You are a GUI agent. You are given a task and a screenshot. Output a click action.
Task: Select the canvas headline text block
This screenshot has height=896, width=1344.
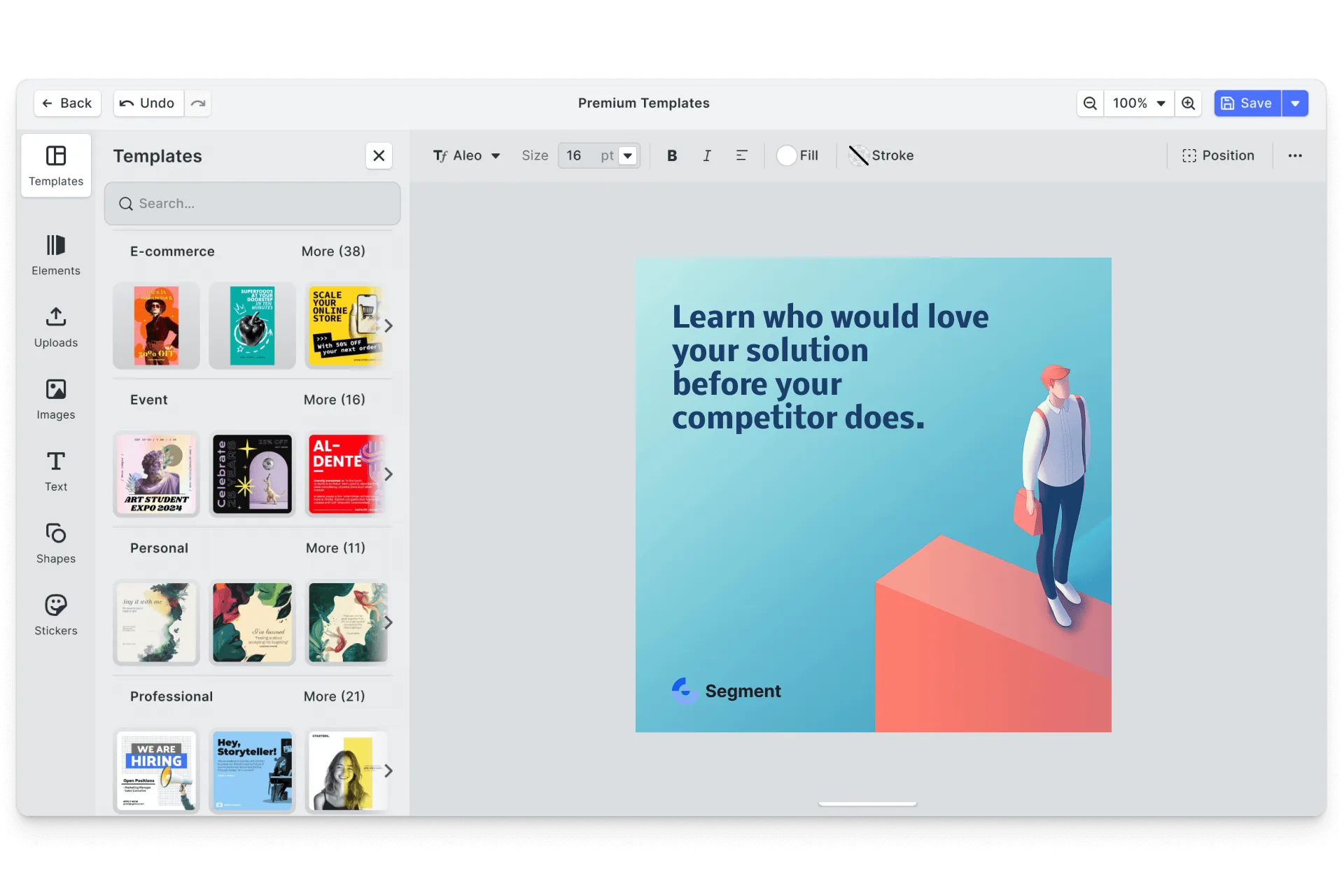(x=830, y=367)
